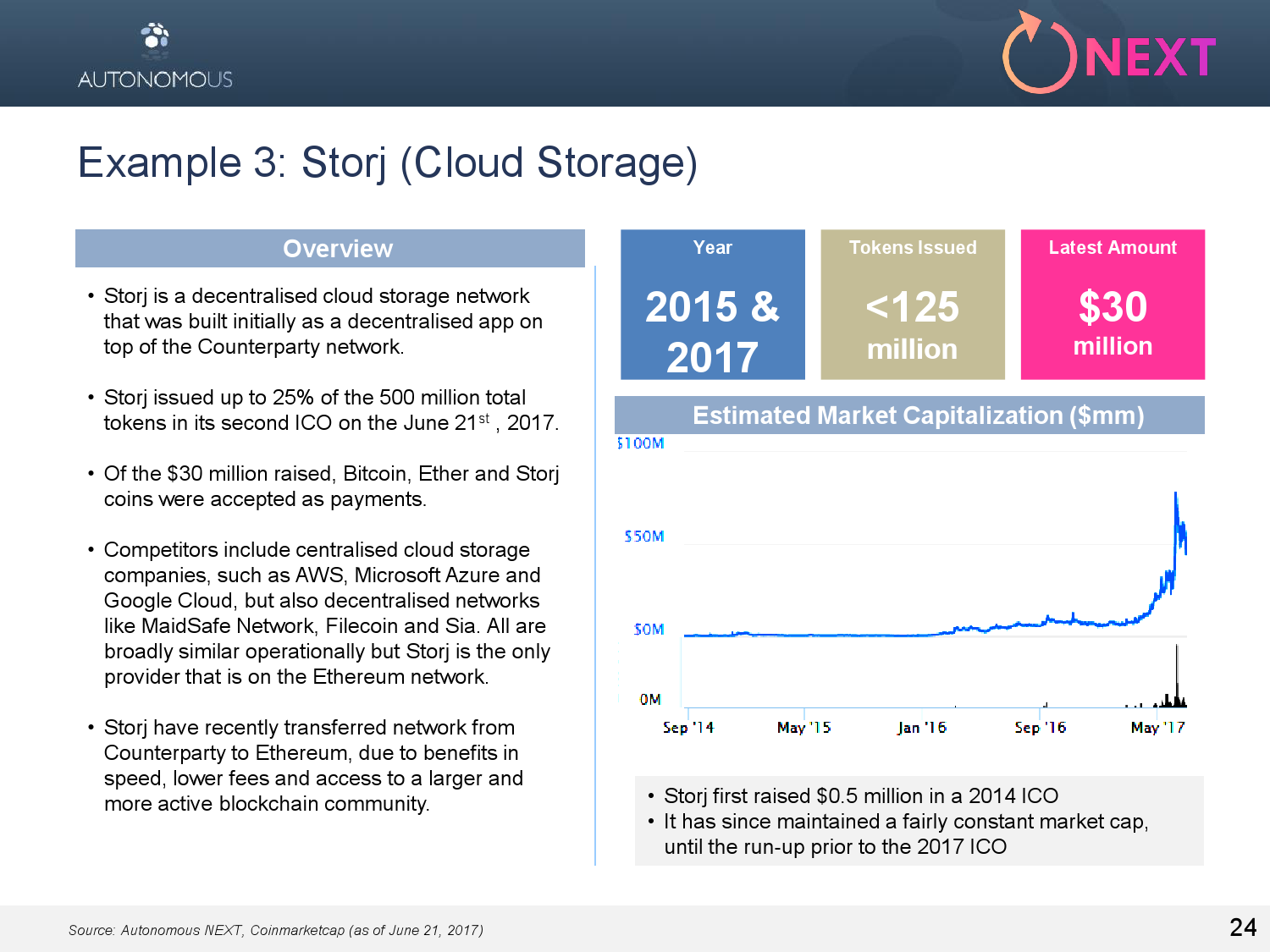1270x952 pixels.
Task: Select the Estimated Market Capitalization header
Action: 917,415
